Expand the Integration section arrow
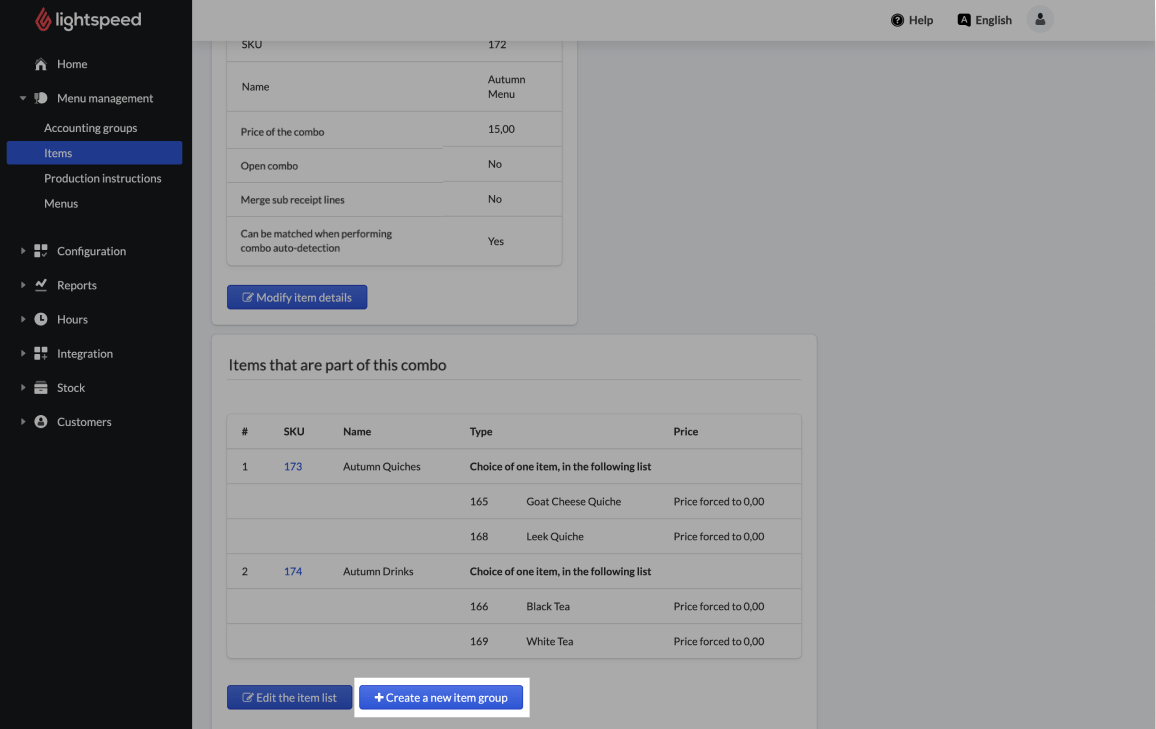The height and width of the screenshot is (729, 1156). point(23,354)
